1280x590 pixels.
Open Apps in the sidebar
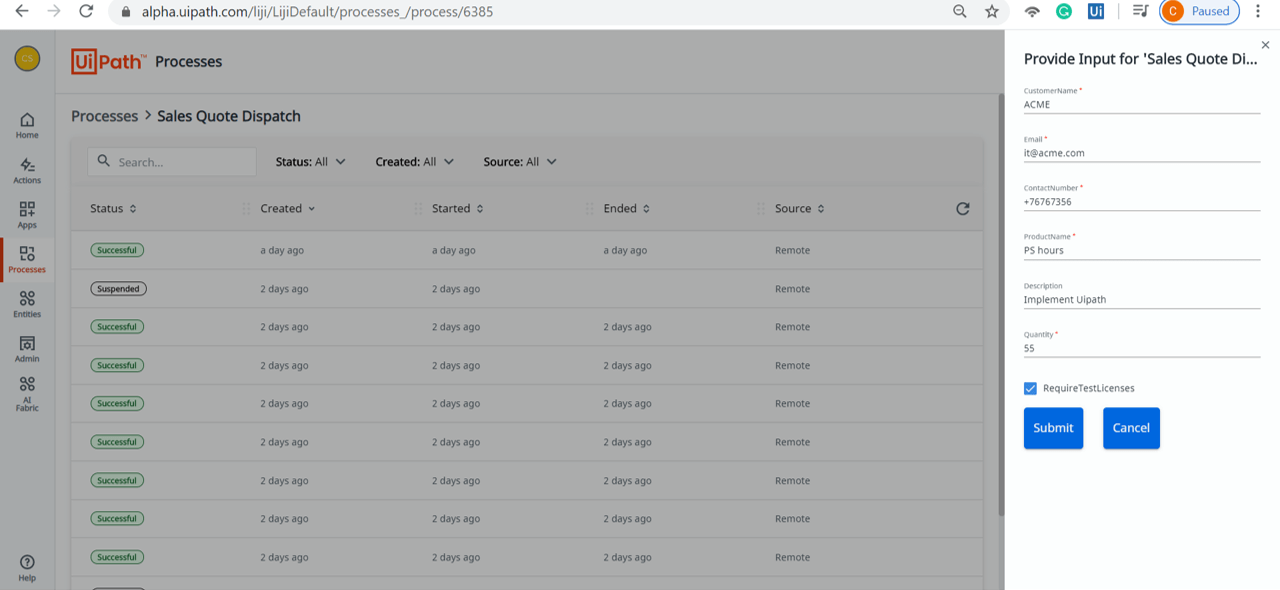[27, 215]
